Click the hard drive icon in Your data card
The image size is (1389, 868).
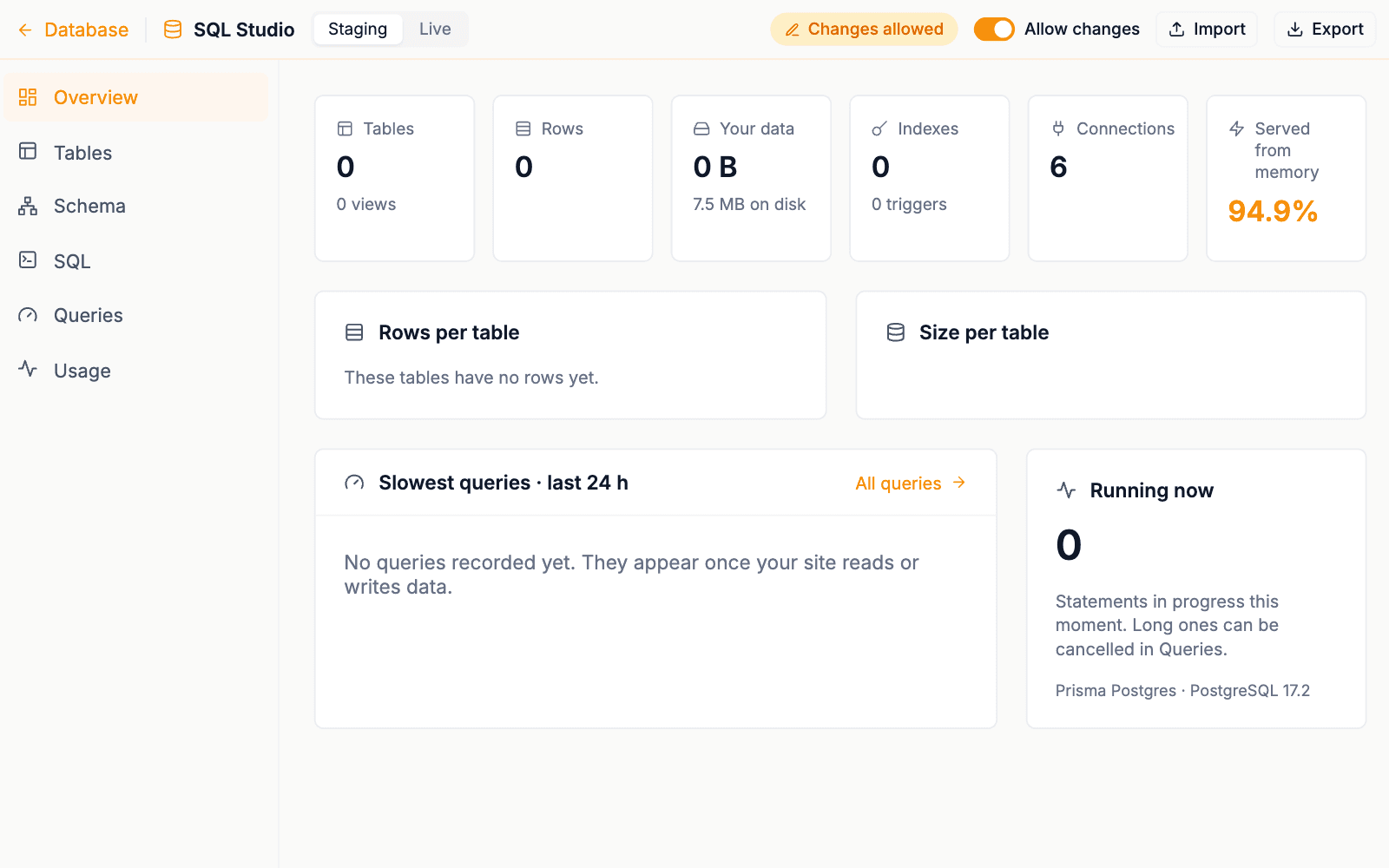coord(701,128)
